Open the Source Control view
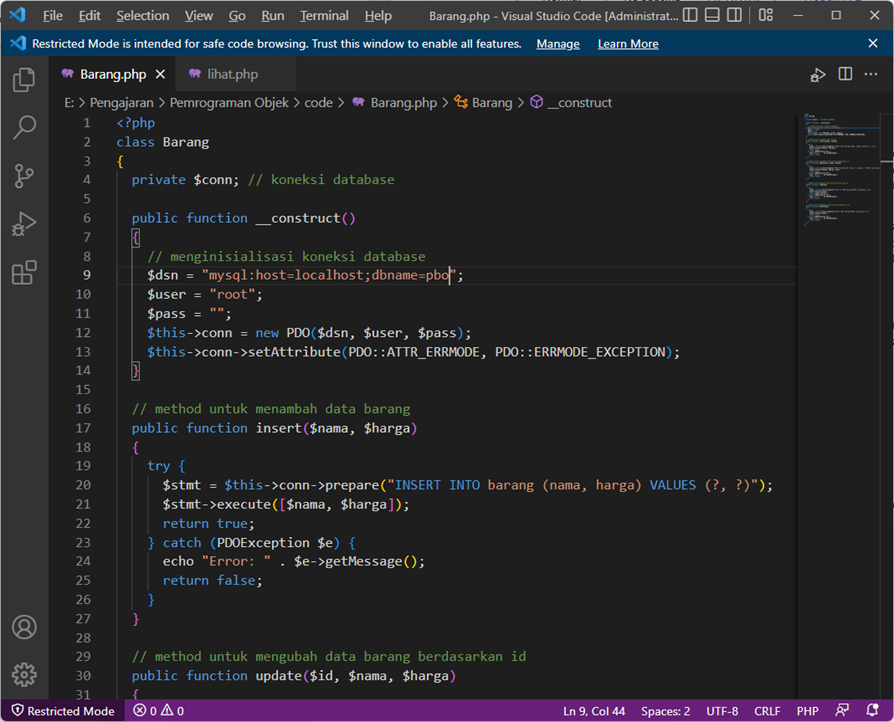Screen dimensions: 894x722 pos(24,176)
